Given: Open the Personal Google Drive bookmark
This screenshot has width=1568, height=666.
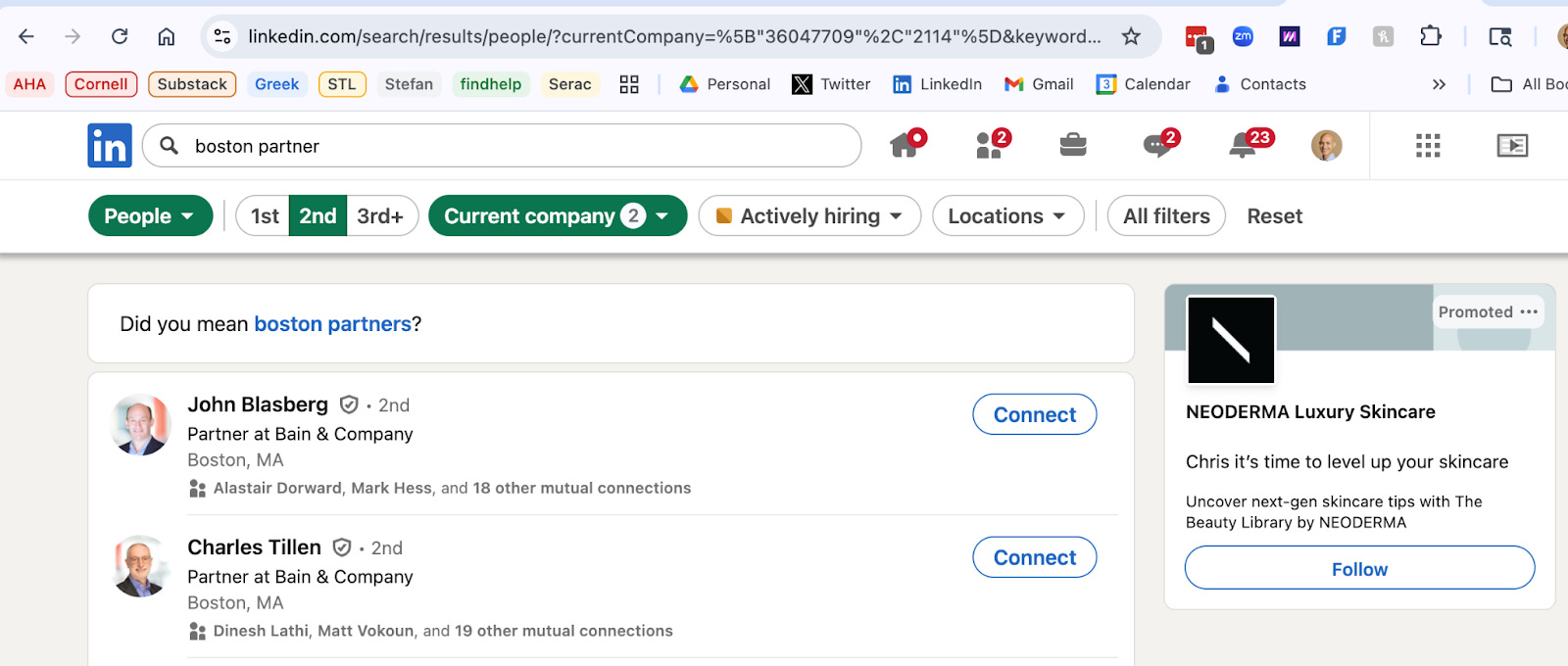Looking at the screenshot, I should pos(725,84).
